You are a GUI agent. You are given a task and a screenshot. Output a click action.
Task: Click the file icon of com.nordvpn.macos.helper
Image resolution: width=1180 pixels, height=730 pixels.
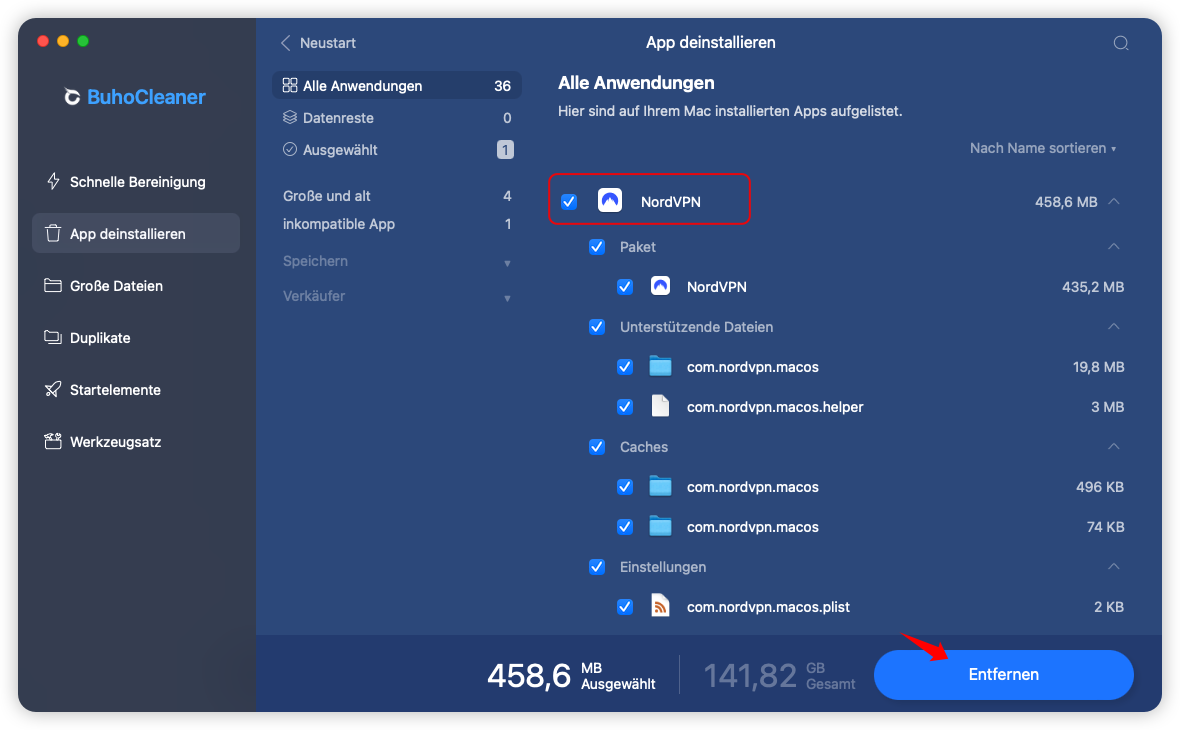coord(660,406)
